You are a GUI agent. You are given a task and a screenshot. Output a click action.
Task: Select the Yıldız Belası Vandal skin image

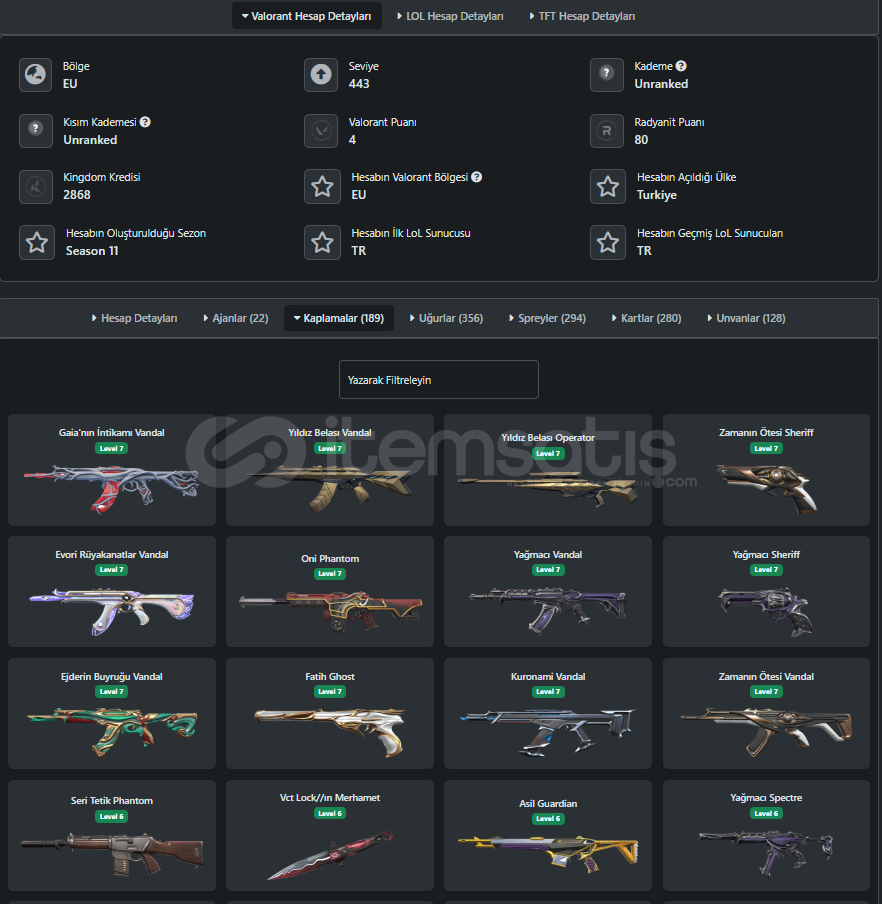(330, 488)
